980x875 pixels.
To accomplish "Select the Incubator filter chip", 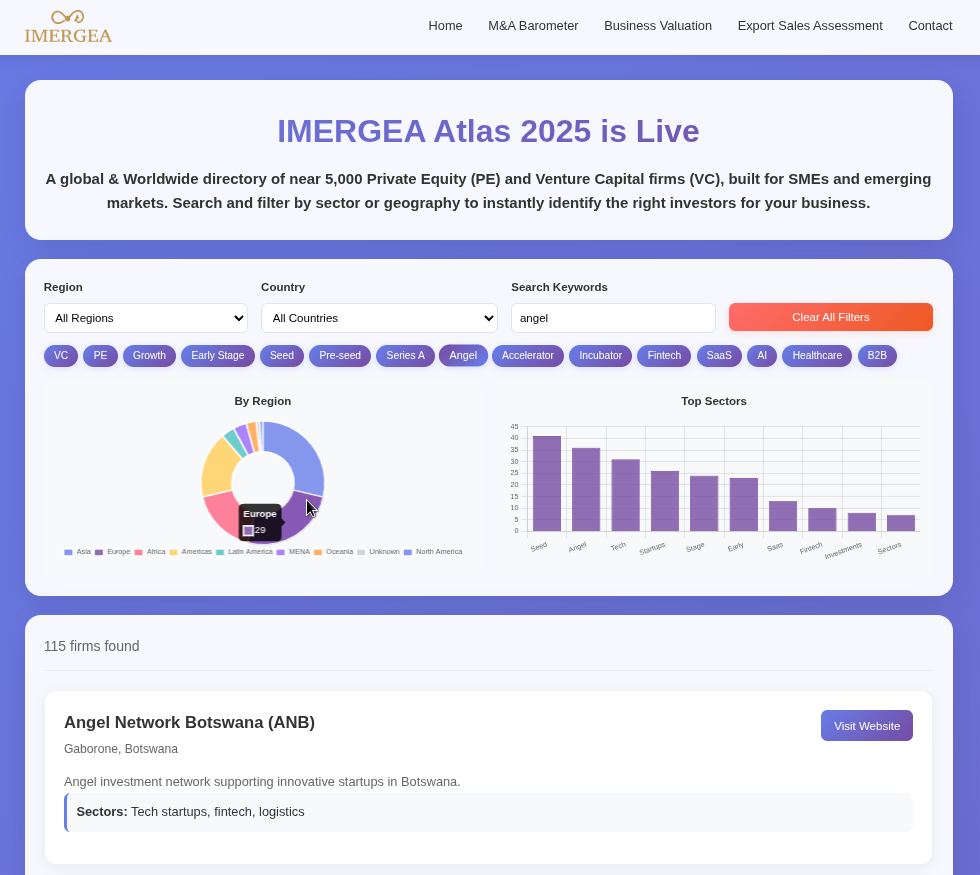I will click(x=600, y=356).
